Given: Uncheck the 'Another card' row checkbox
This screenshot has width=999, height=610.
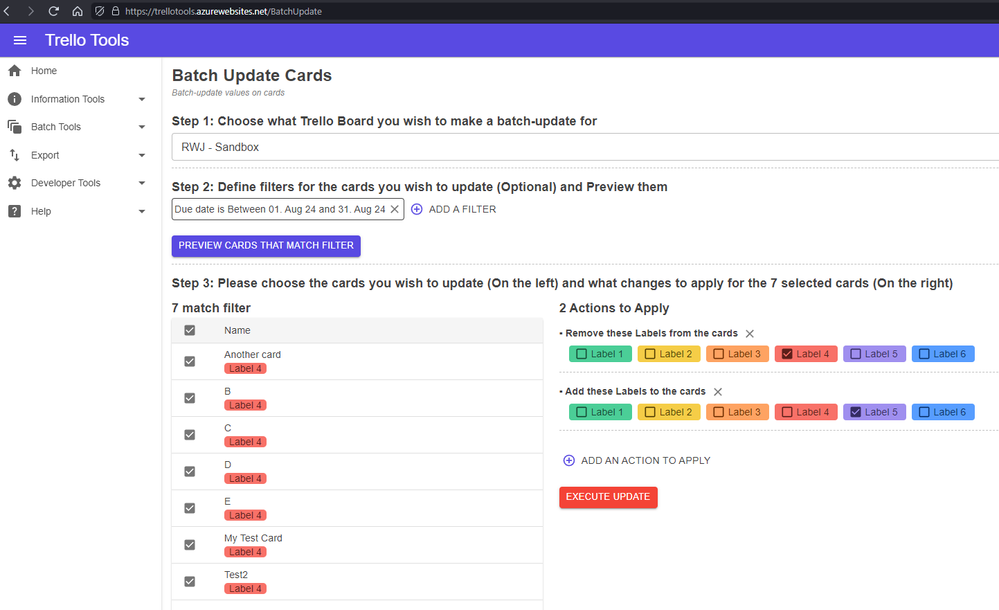Looking at the screenshot, I should [189, 361].
